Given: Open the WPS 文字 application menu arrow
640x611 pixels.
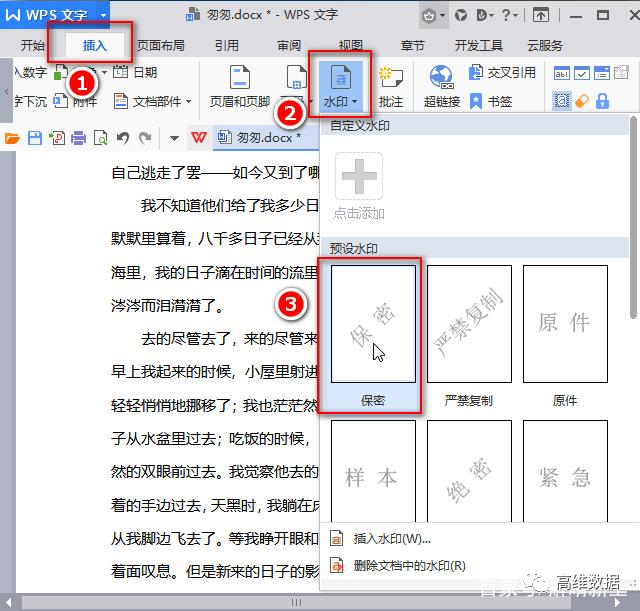Looking at the screenshot, I should point(102,16).
